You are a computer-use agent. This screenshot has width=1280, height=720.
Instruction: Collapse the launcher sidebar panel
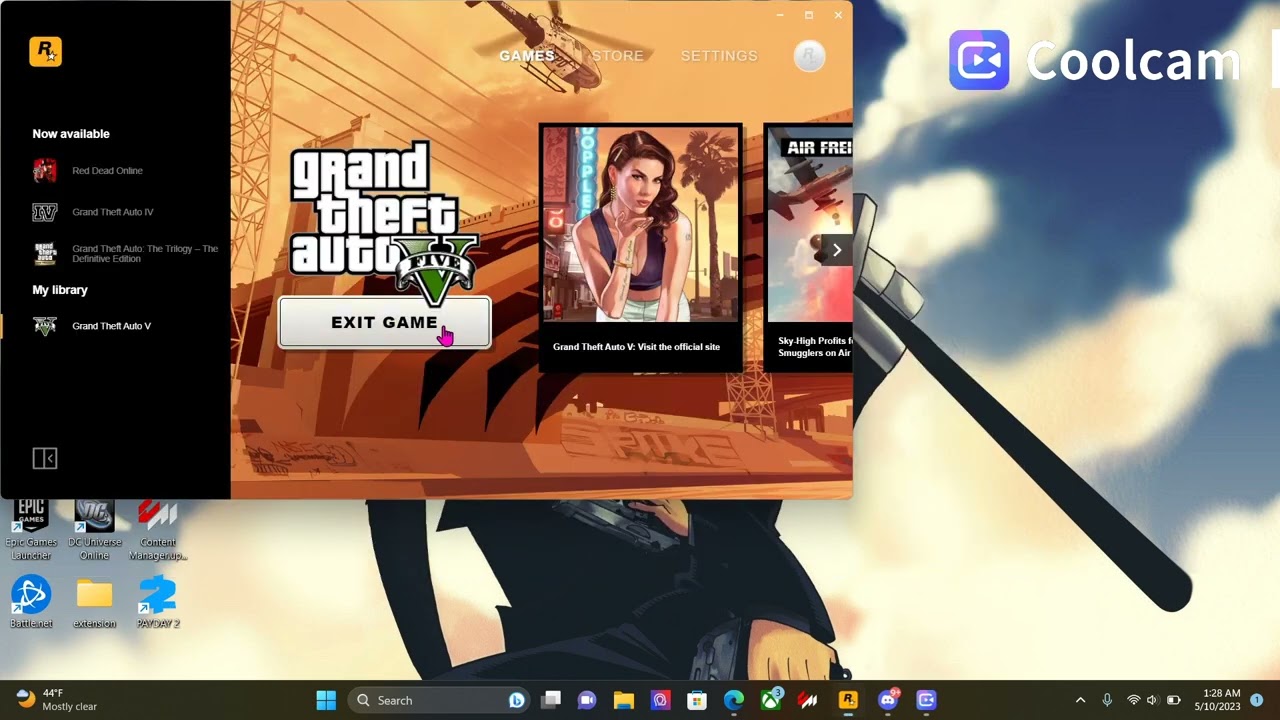[45, 458]
